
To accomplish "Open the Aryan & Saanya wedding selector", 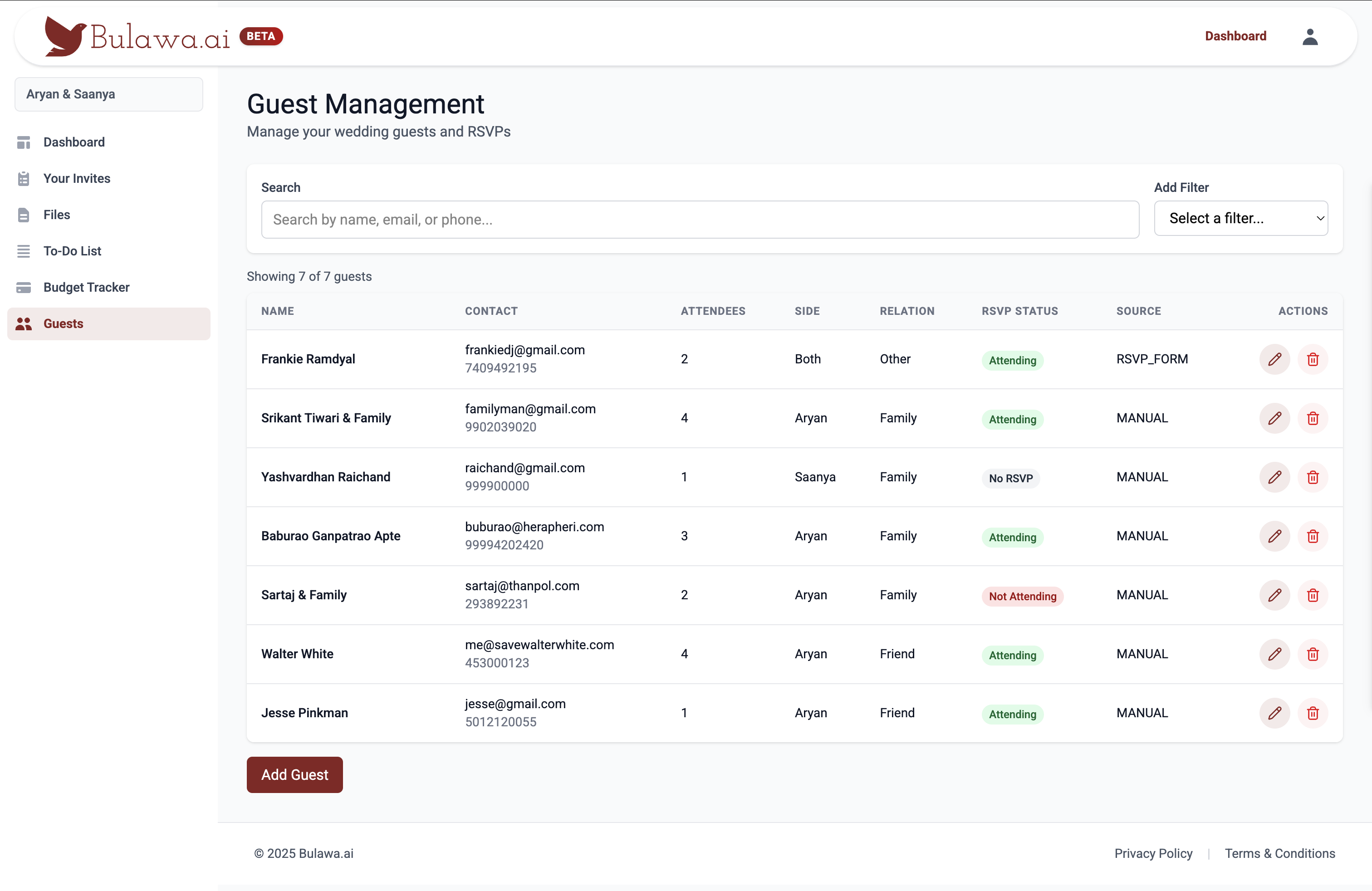I will (108, 94).
